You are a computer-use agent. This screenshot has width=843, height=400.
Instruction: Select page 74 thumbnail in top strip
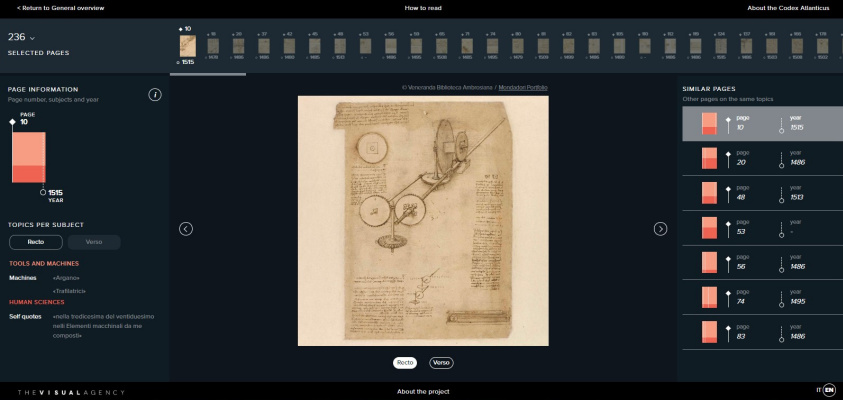492,46
